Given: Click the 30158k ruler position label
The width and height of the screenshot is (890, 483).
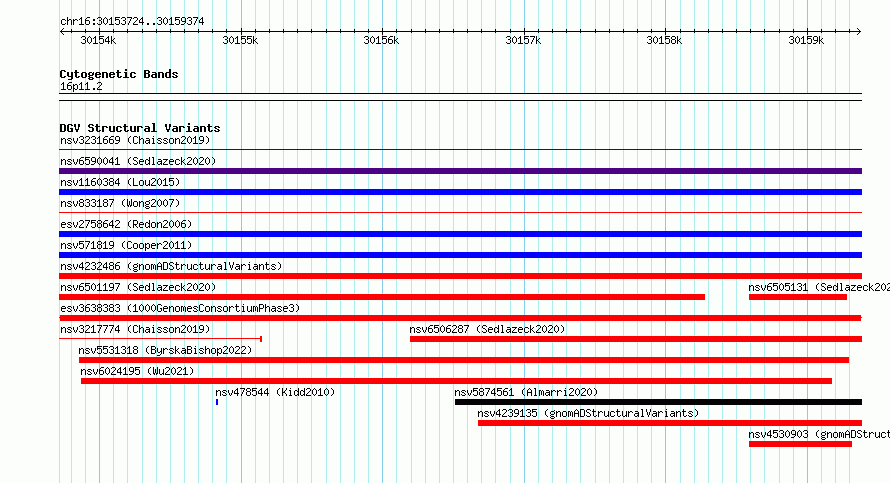Looking at the screenshot, I should (x=665, y=40).
